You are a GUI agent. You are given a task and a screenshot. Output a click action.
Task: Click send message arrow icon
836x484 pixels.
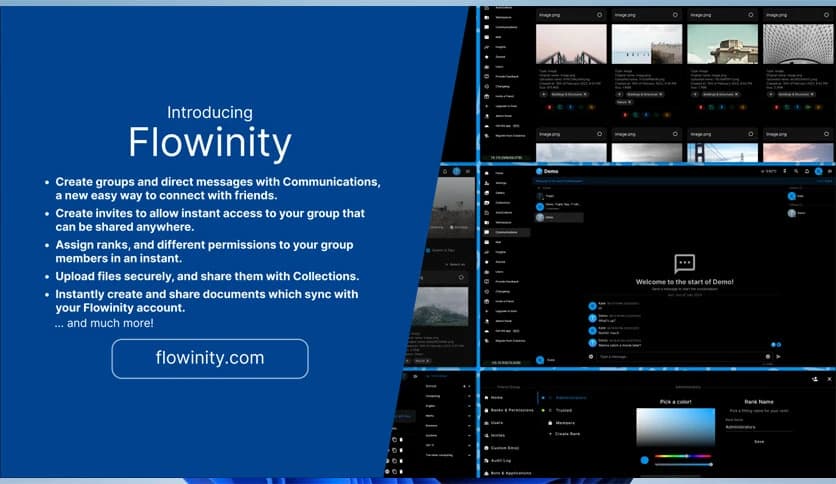click(x=779, y=356)
